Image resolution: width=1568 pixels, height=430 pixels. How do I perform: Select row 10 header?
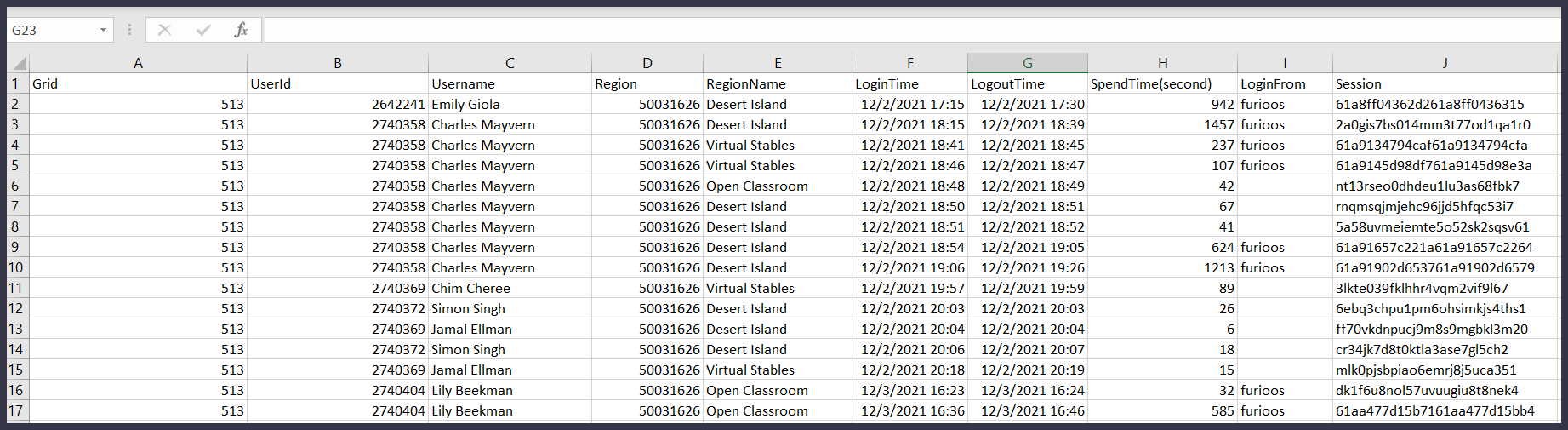tap(15, 267)
